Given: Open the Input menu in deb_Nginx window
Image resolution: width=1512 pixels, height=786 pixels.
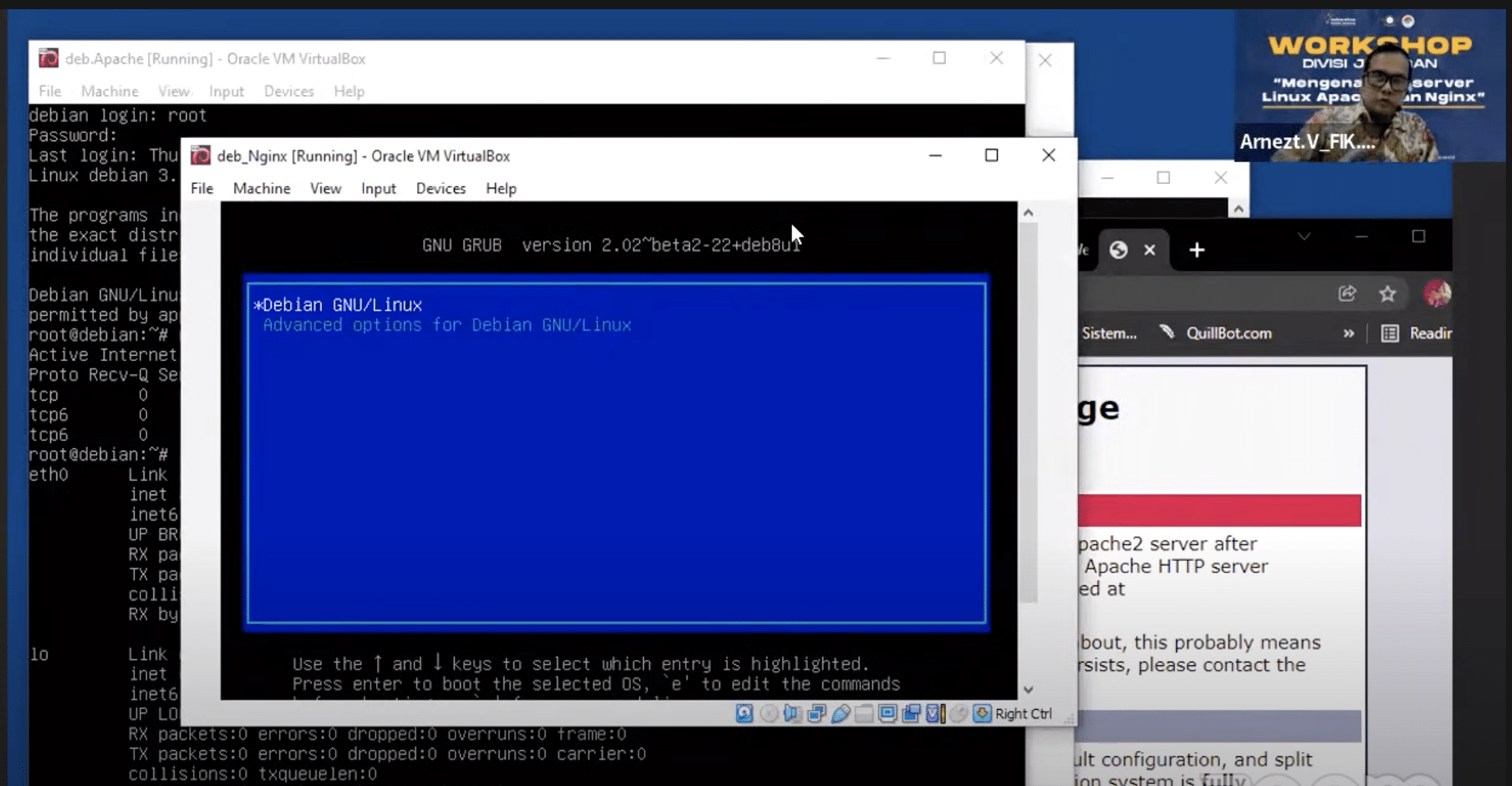Looking at the screenshot, I should click(x=378, y=188).
